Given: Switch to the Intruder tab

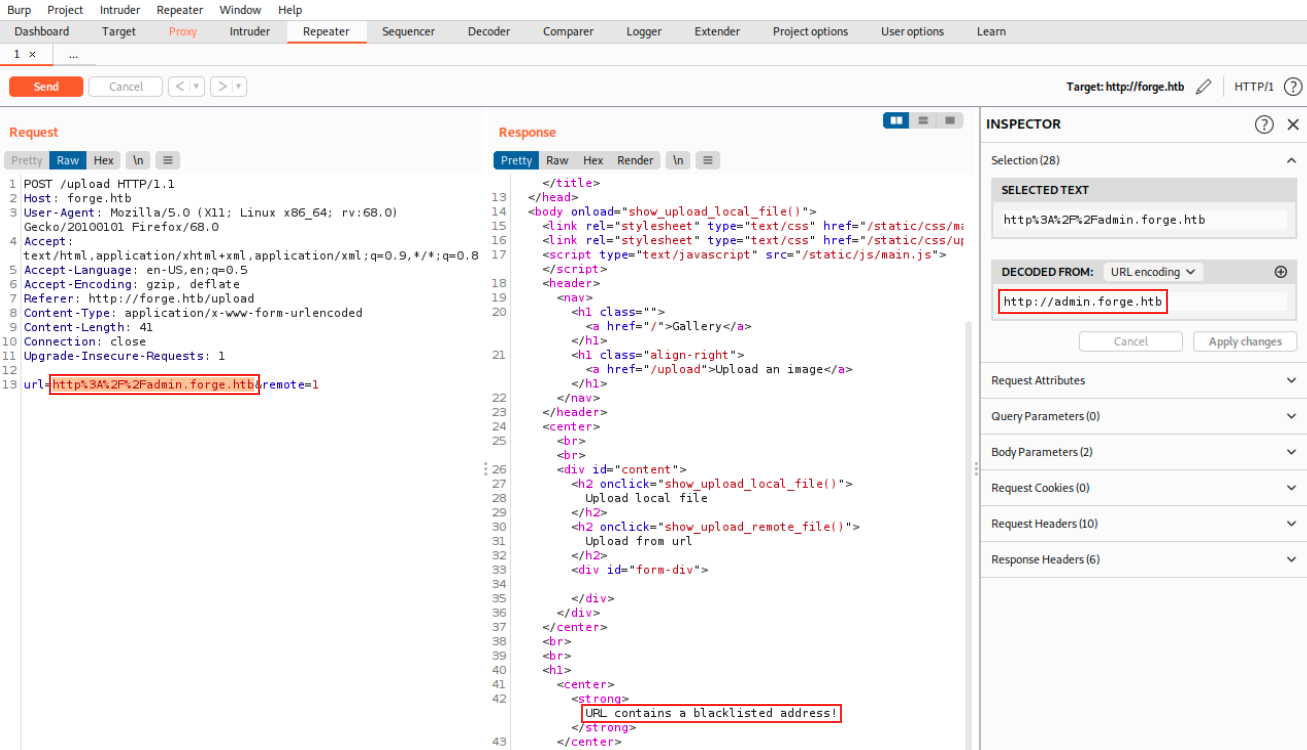Looking at the screenshot, I should click(x=250, y=32).
